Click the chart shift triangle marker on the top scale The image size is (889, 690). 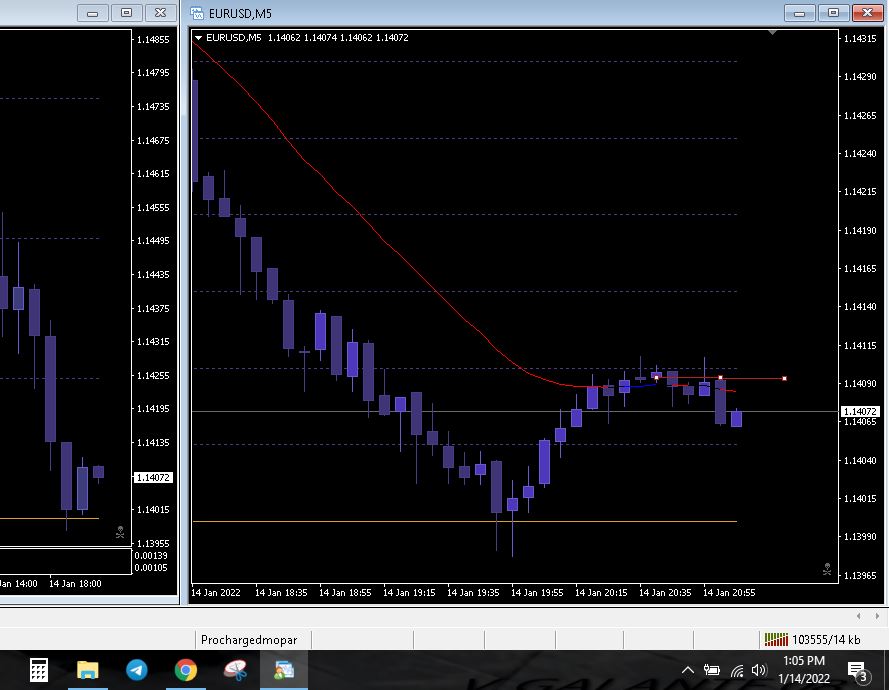[772, 33]
